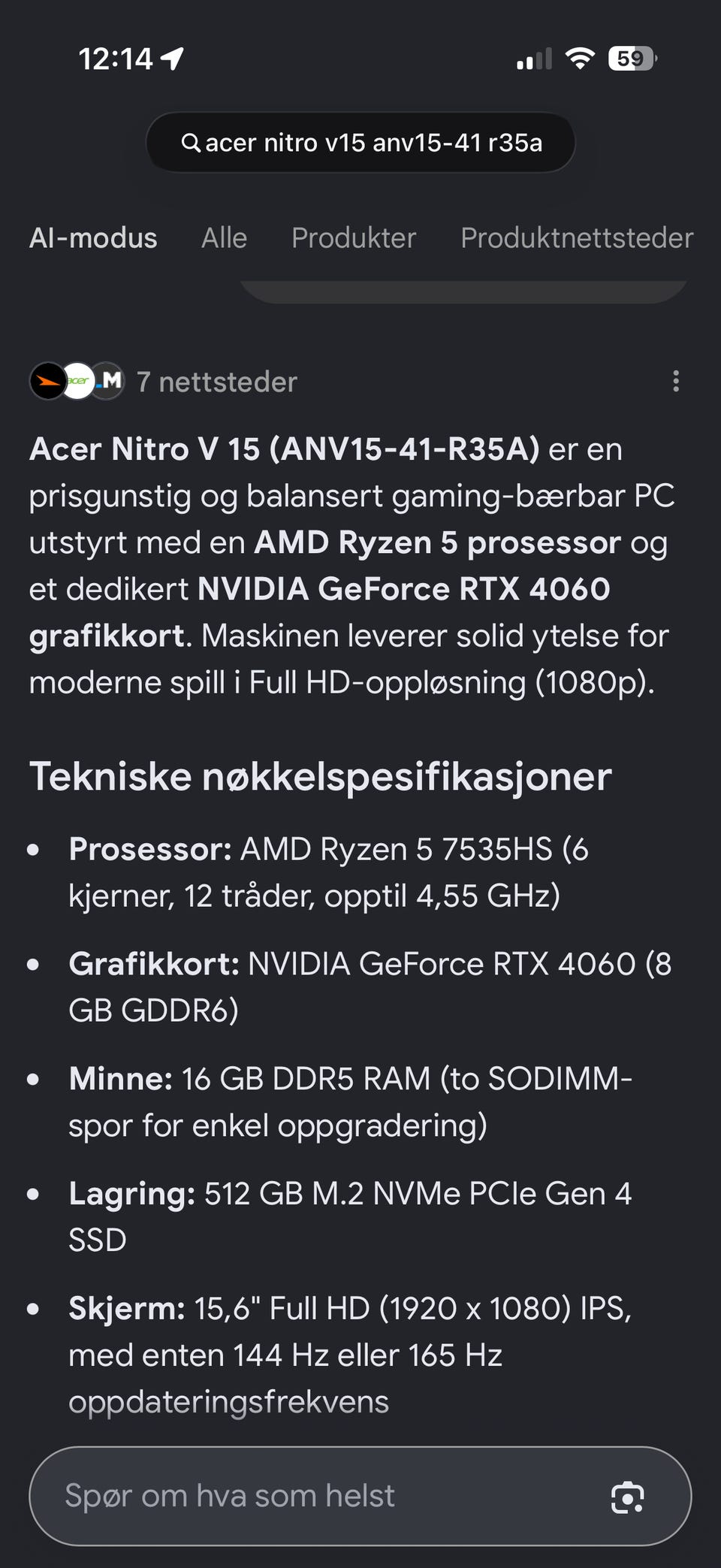Open the Produkter tab

[354, 237]
